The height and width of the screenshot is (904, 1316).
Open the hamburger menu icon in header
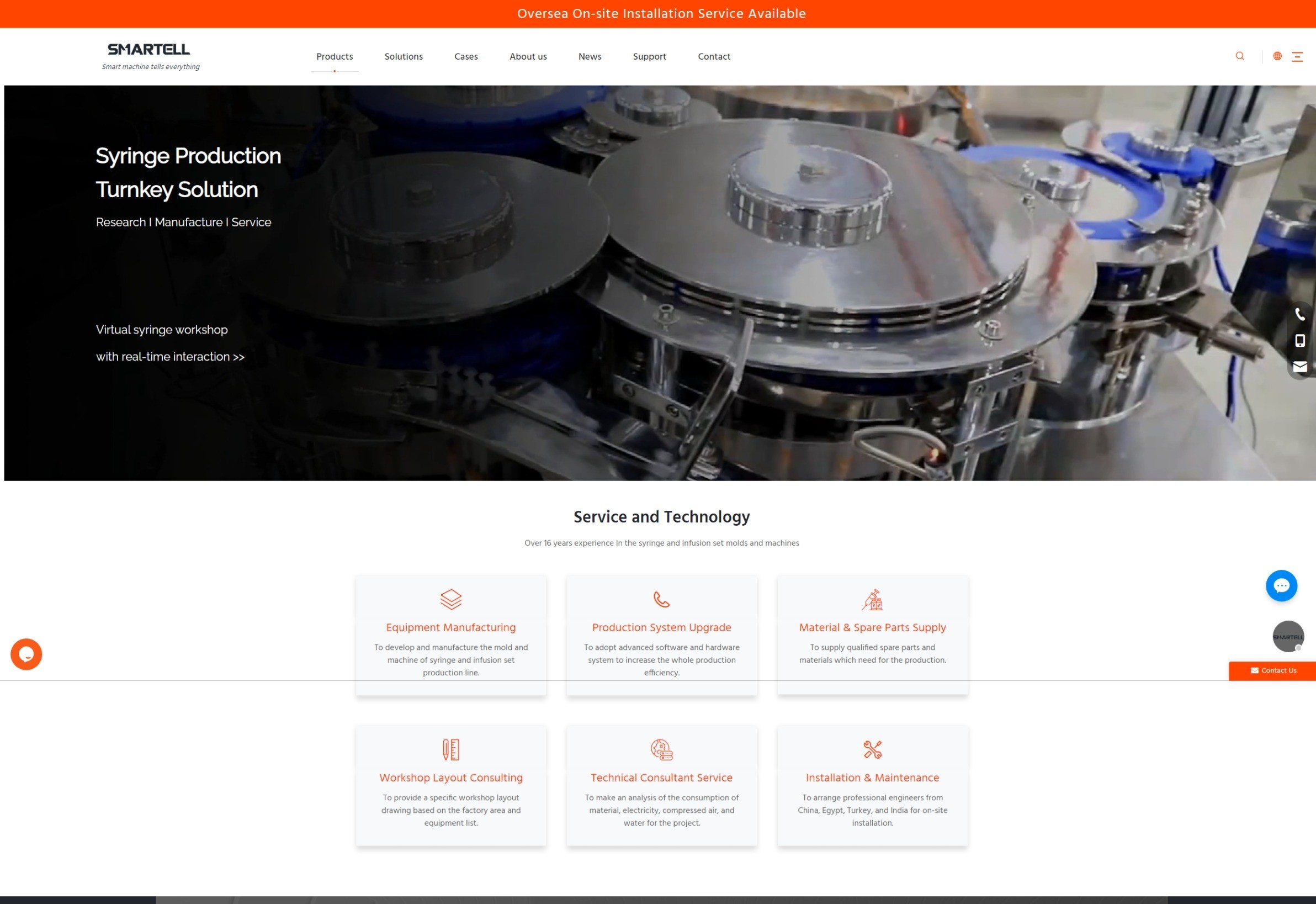1297,57
